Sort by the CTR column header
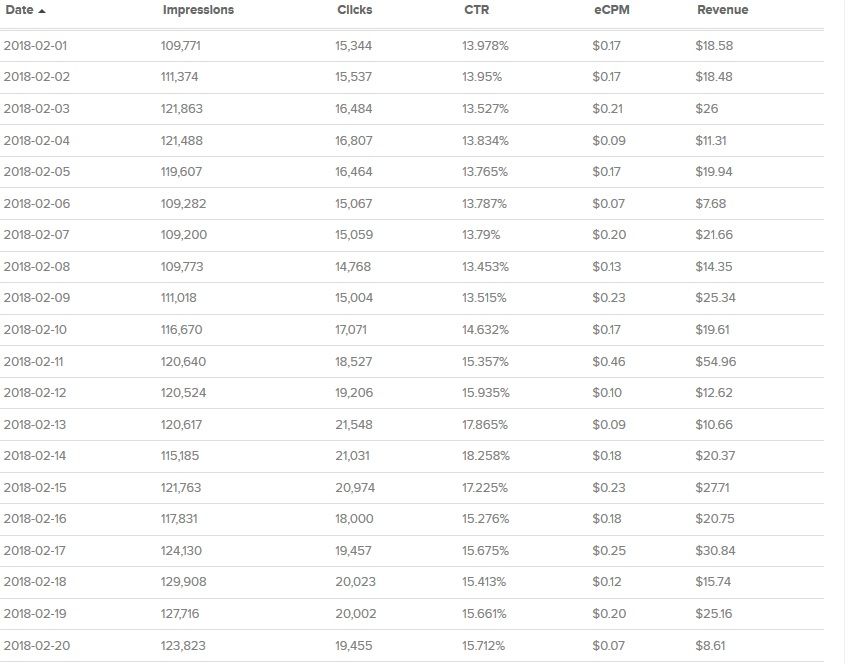The height and width of the screenshot is (664, 848). tap(476, 10)
